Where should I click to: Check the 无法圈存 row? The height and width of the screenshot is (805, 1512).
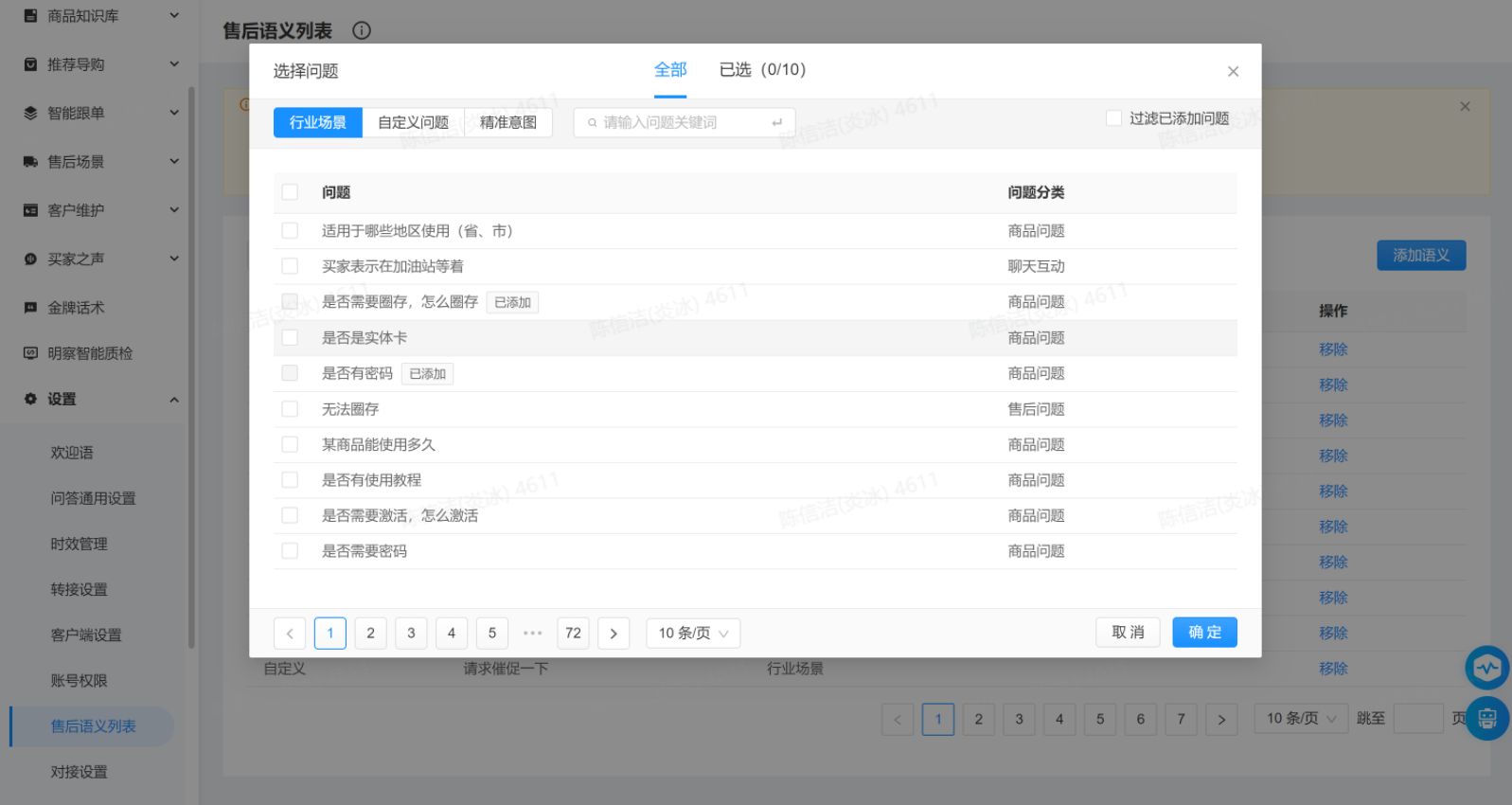(290, 409)
